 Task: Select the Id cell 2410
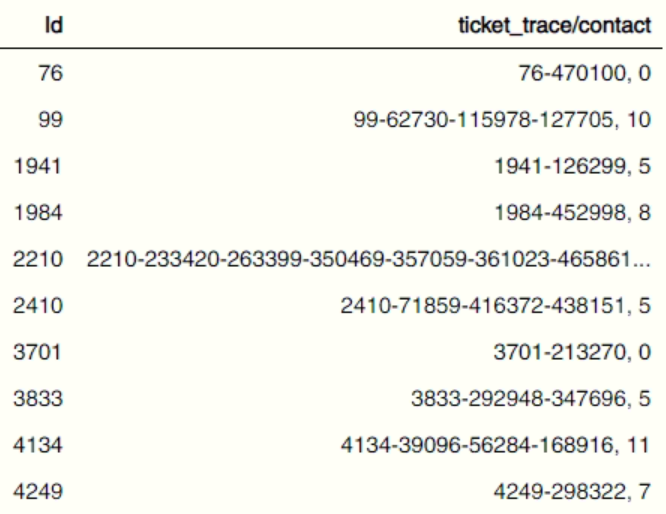38,305
